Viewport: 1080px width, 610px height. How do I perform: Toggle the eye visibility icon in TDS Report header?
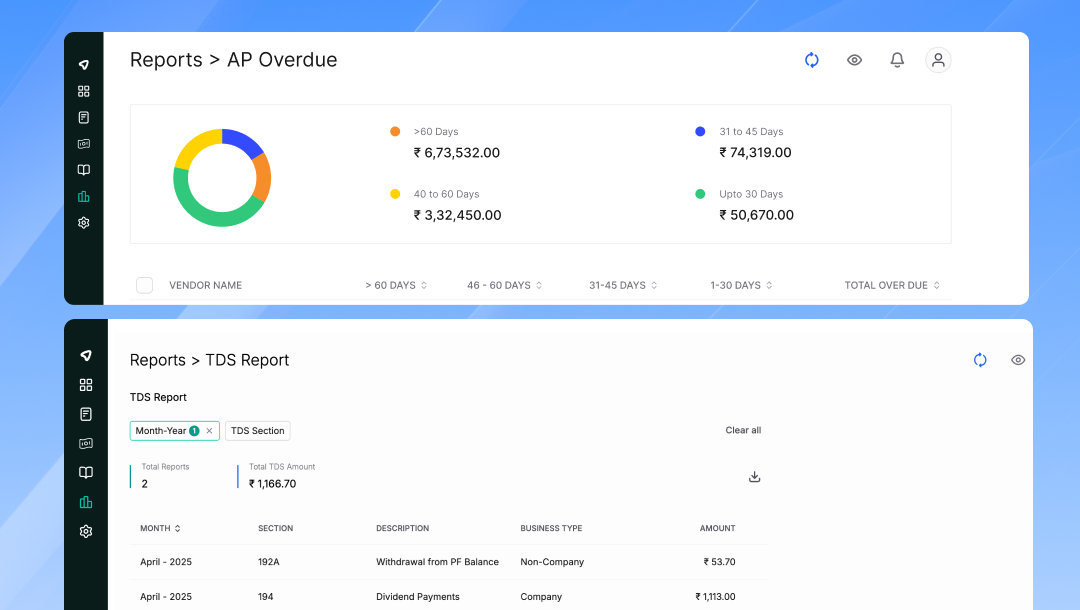[x=1018, y=360]
